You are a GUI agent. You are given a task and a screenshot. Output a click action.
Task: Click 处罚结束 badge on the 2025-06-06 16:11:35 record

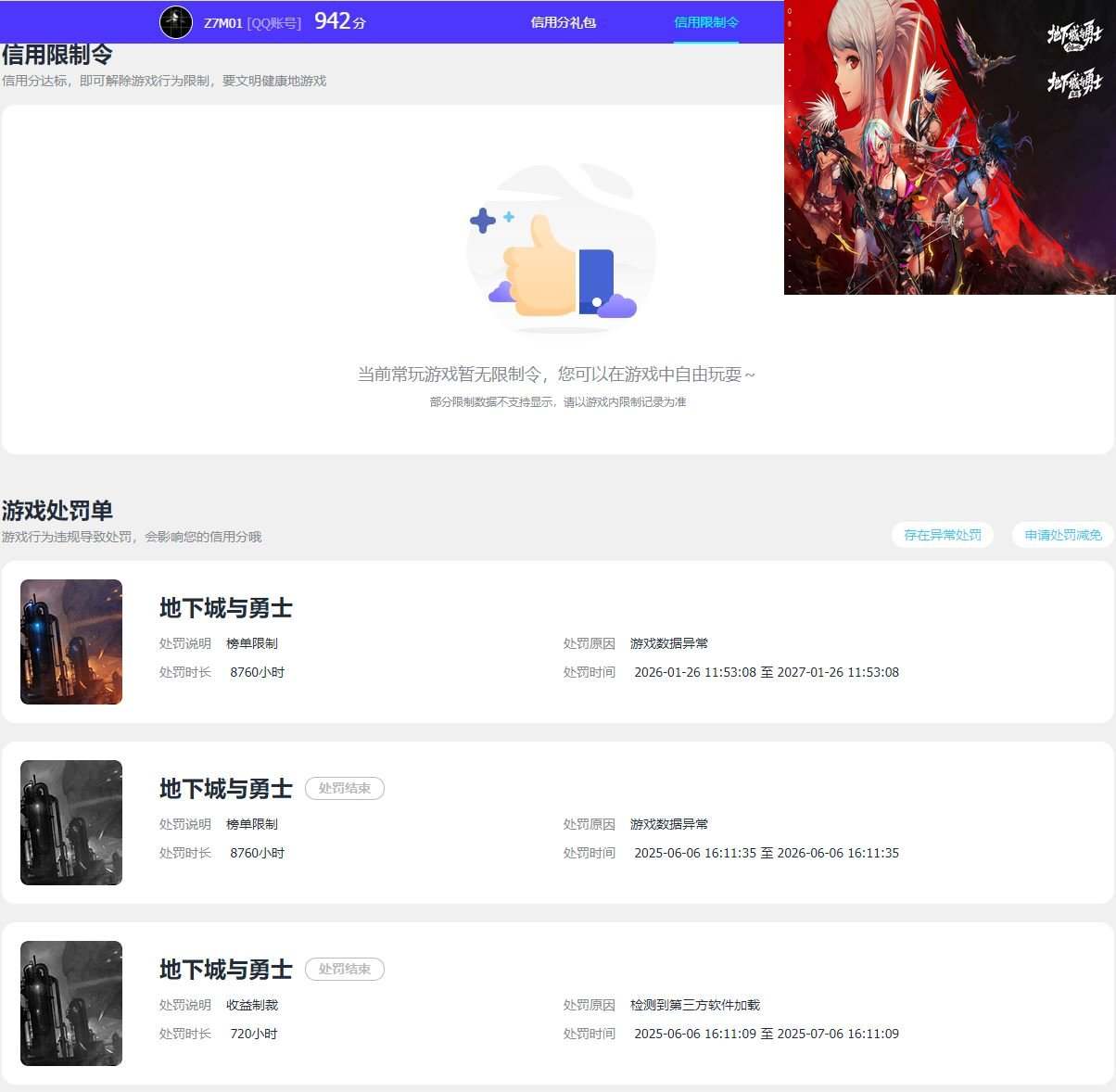click(345, 789)
